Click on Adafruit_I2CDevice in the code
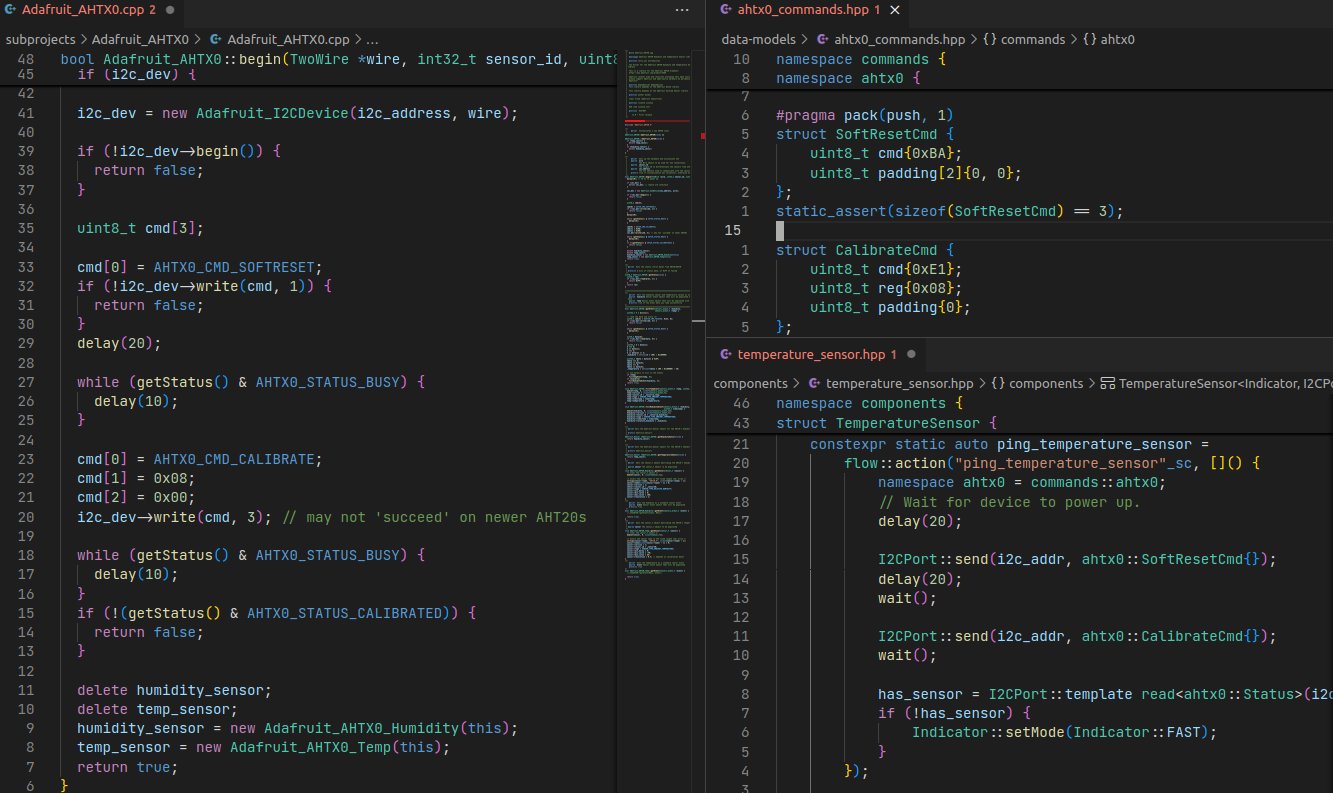The height and width of the screenshot is (793, 1333). [271, 113]
